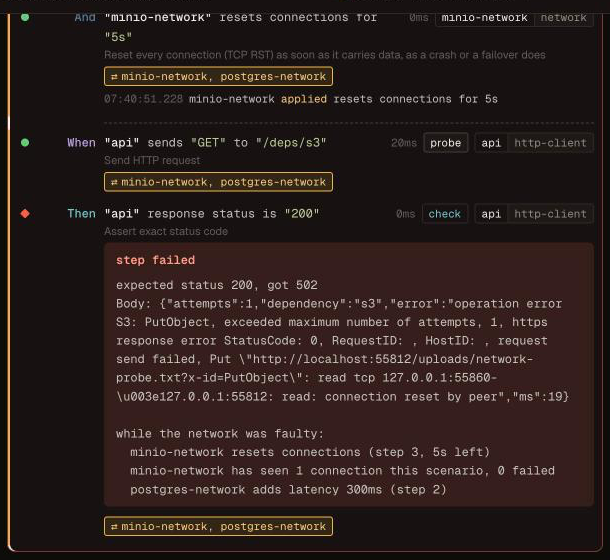Image resolution: width=610 pixels, height=560 pixels.
Task: Click 20ms duration on the When step
Action: pos(404,143)
